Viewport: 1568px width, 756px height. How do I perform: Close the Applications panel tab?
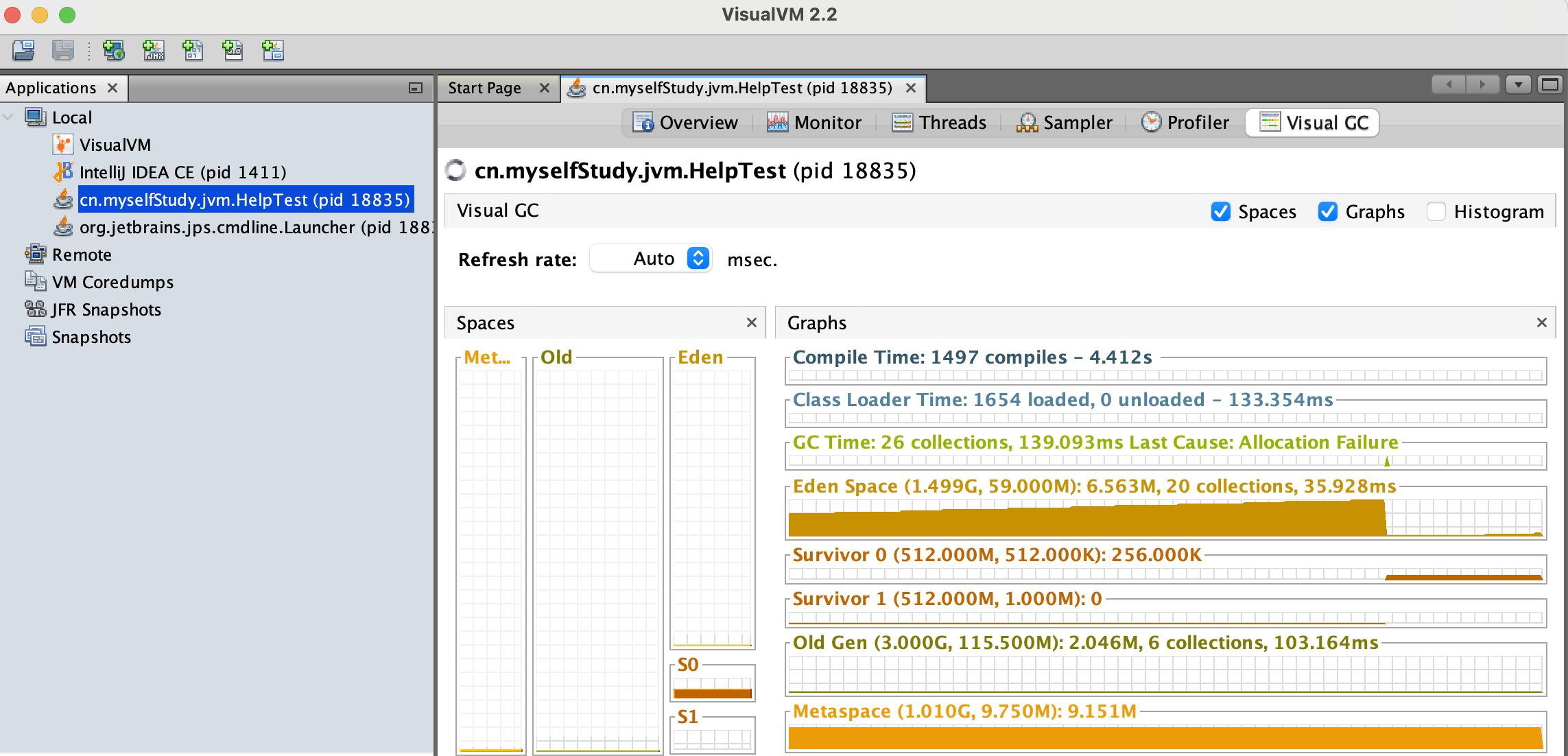click(x=112, y=88)
